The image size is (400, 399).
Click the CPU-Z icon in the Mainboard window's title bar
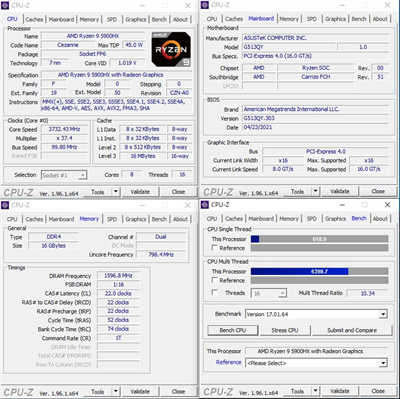point(205,5)
